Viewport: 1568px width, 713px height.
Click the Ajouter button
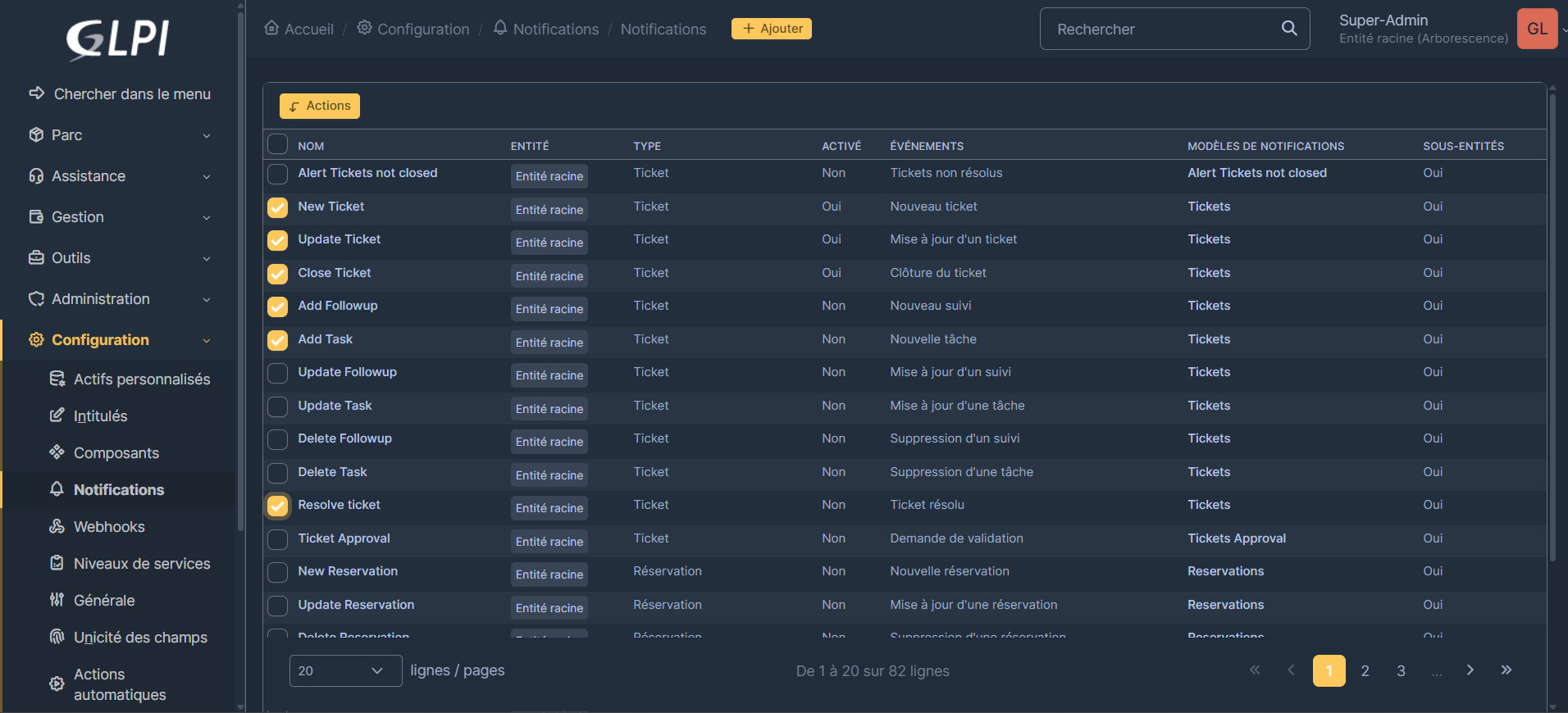[x=771, y=29]
